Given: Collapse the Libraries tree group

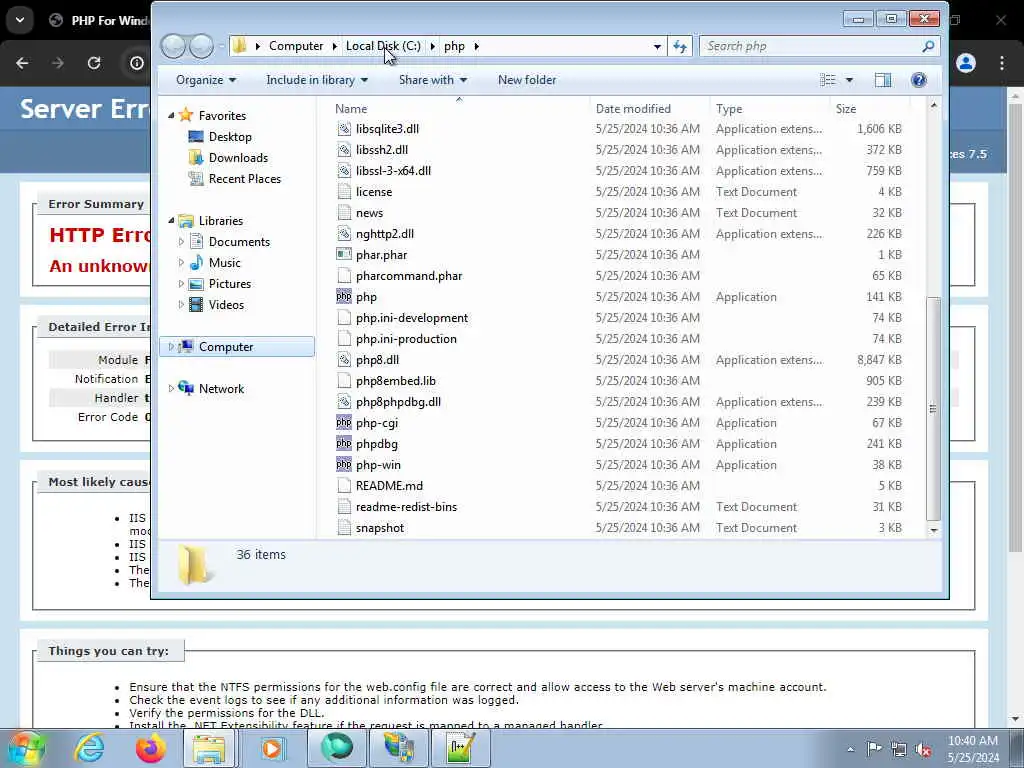Looking at the screenshot, I should click(x=171, y=221).
